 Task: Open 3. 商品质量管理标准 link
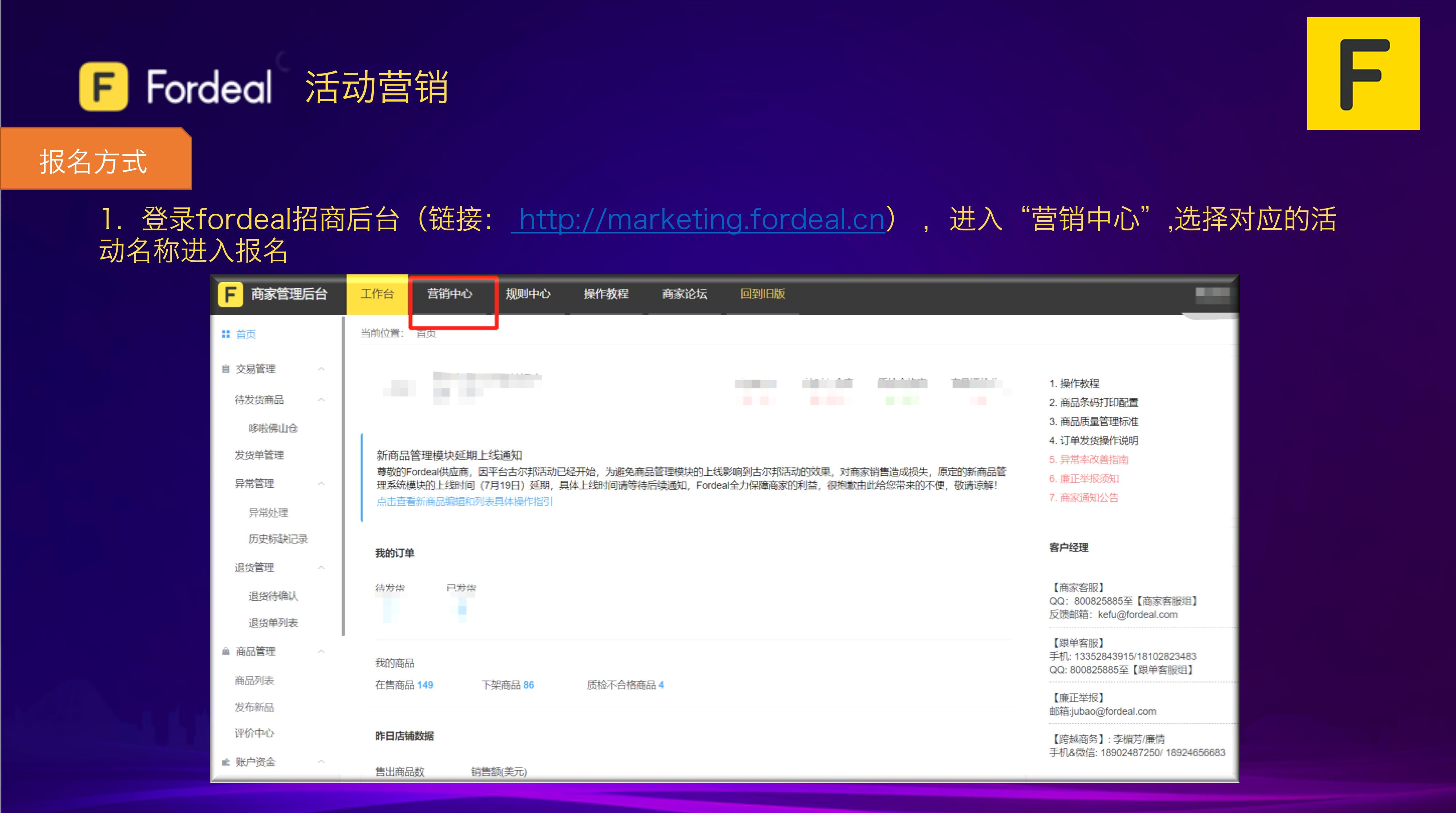pos(1094,422)
